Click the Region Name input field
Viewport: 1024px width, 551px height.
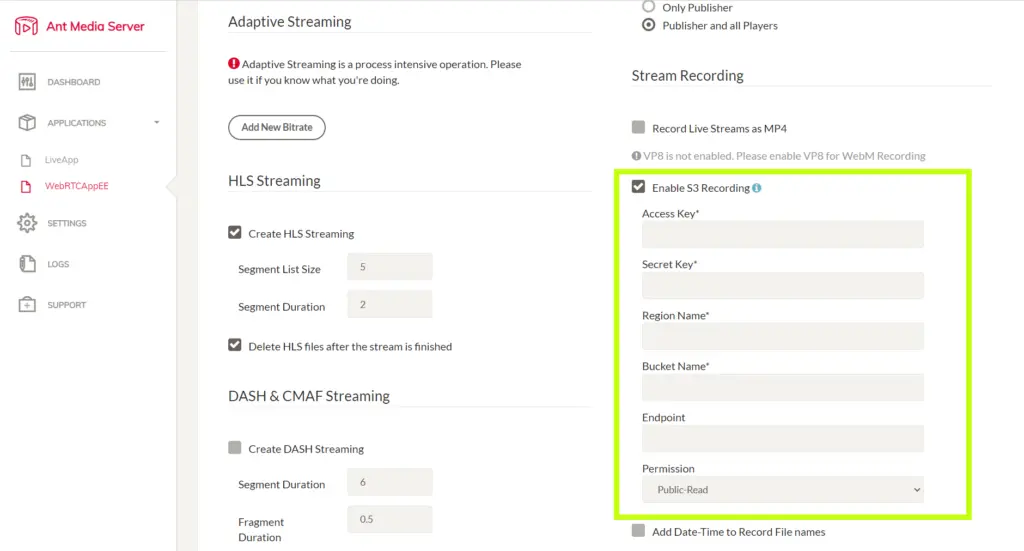tap(782, 336)
